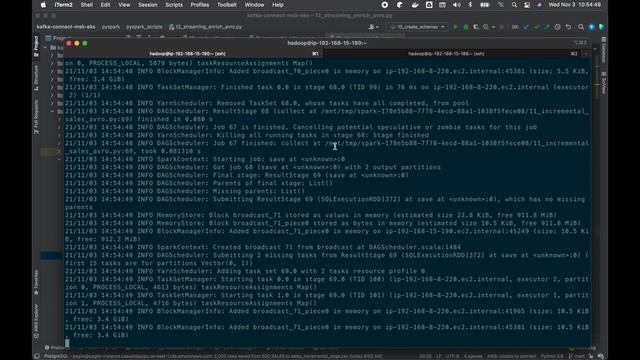Image resolution: width=640 pixels, height=360 pixels.
Task: Click the blue IDE update icon
Action: pos(591,27)
